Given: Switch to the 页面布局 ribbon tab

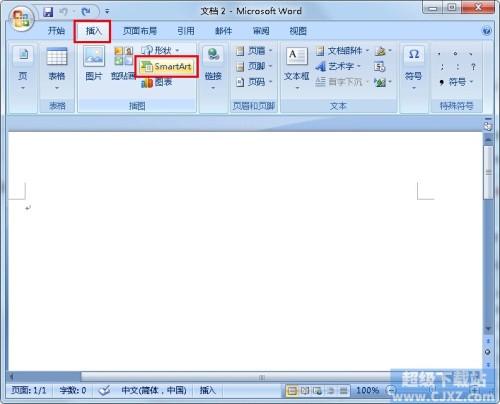Looking at the screenshot, I should click(x=140, y=31).
